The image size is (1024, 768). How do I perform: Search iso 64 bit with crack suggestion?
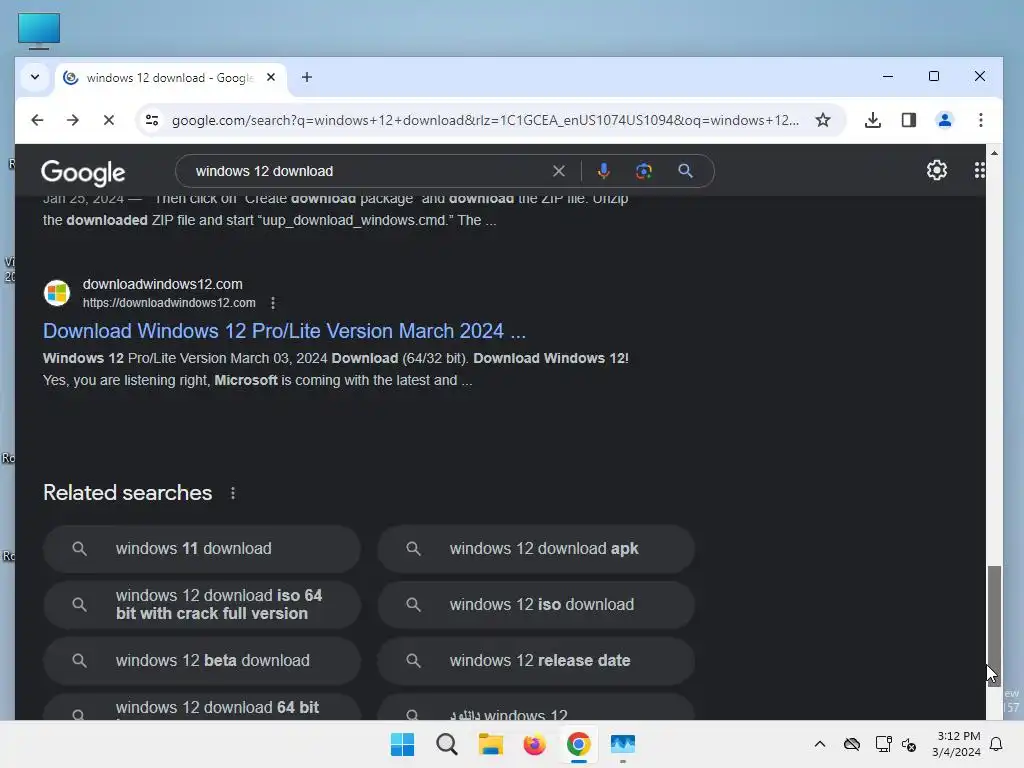(x=202, y=605)
